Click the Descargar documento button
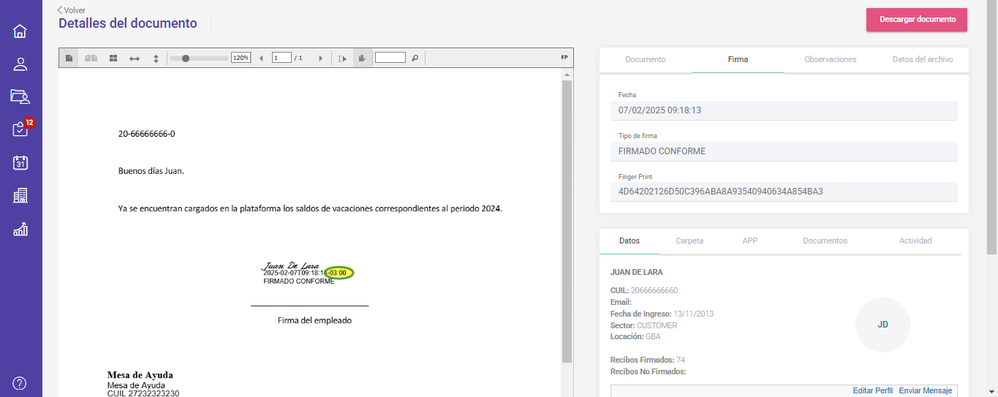Image resolution: width=998 pixels, height=397 pixels. (x=917, y=20)
